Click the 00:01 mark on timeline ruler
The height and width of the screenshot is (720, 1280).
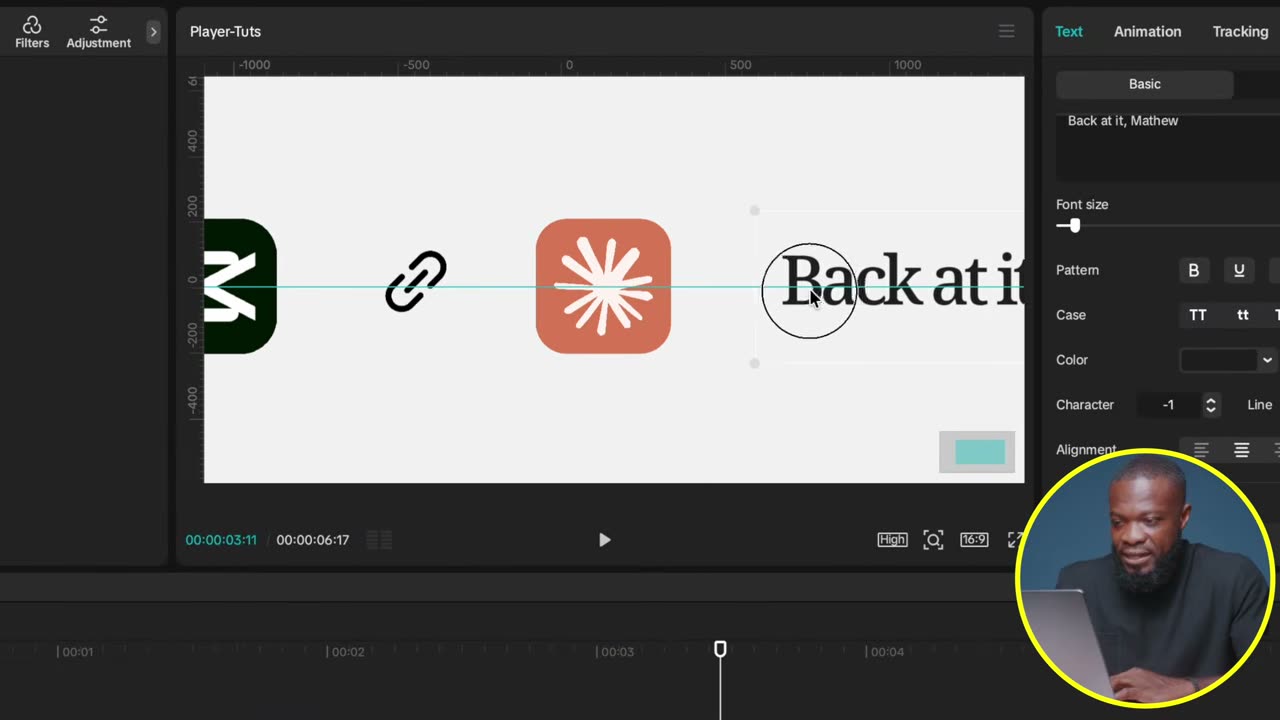tap(76, 652)
